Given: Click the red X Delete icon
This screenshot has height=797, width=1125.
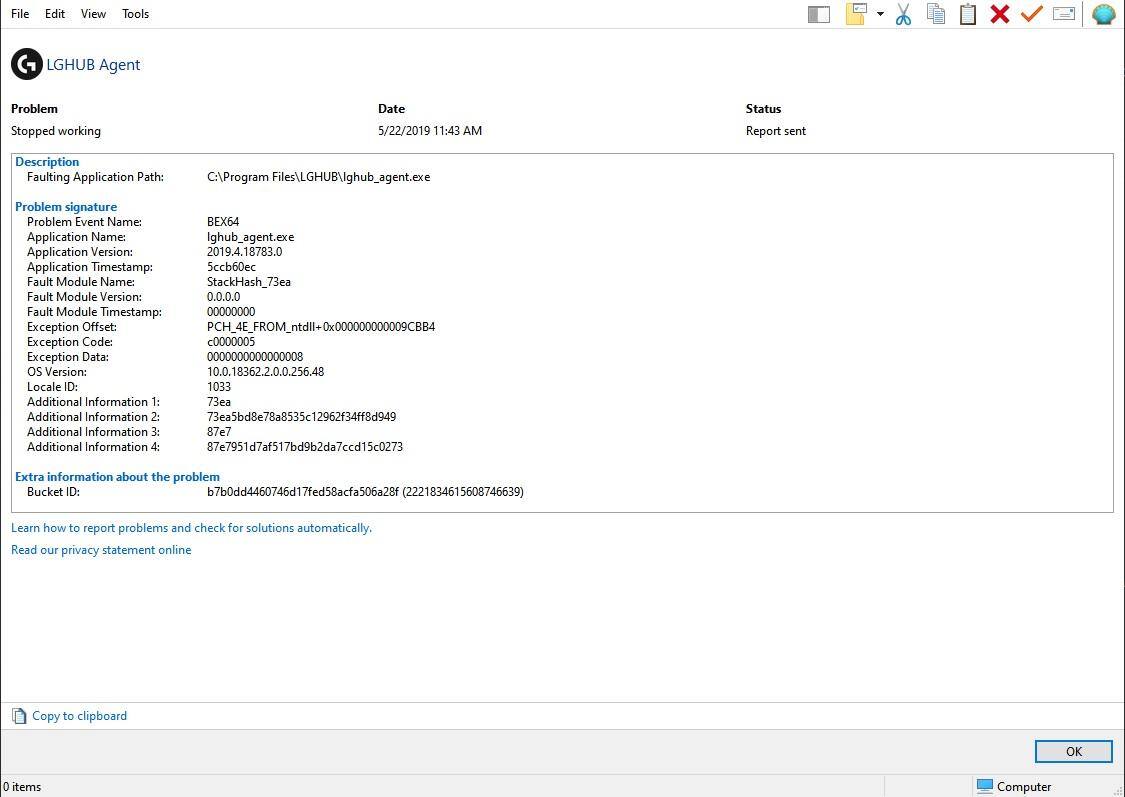Looking at the screenshot, I should (x=999, y=14).
